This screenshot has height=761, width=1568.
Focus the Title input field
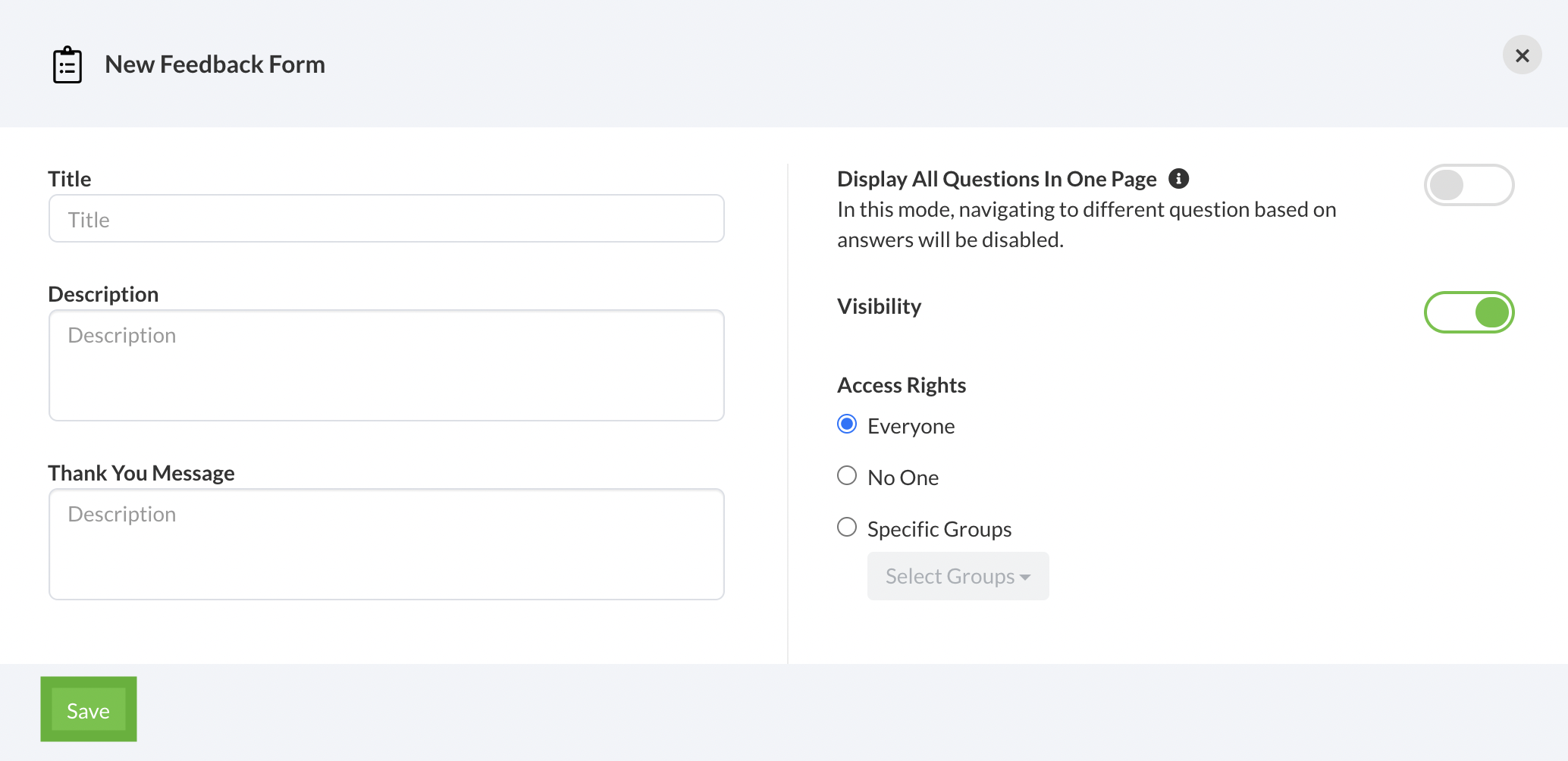pos(386,219)
